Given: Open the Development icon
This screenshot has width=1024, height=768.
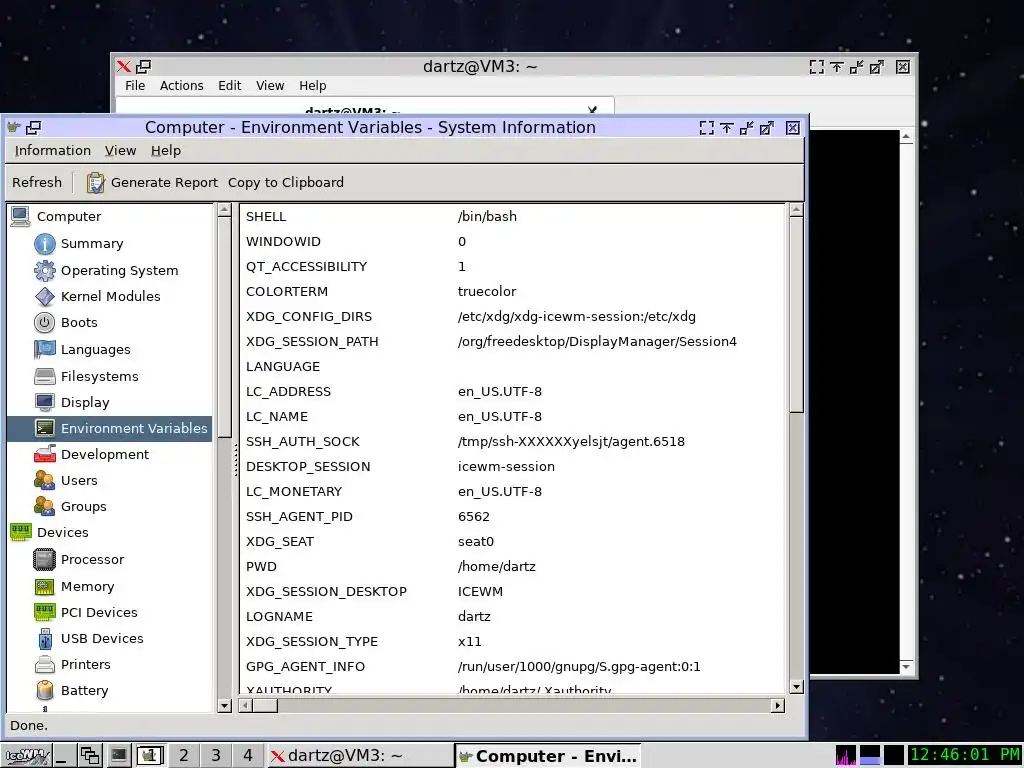Looking at the screenshot, I should pos(44,455).
